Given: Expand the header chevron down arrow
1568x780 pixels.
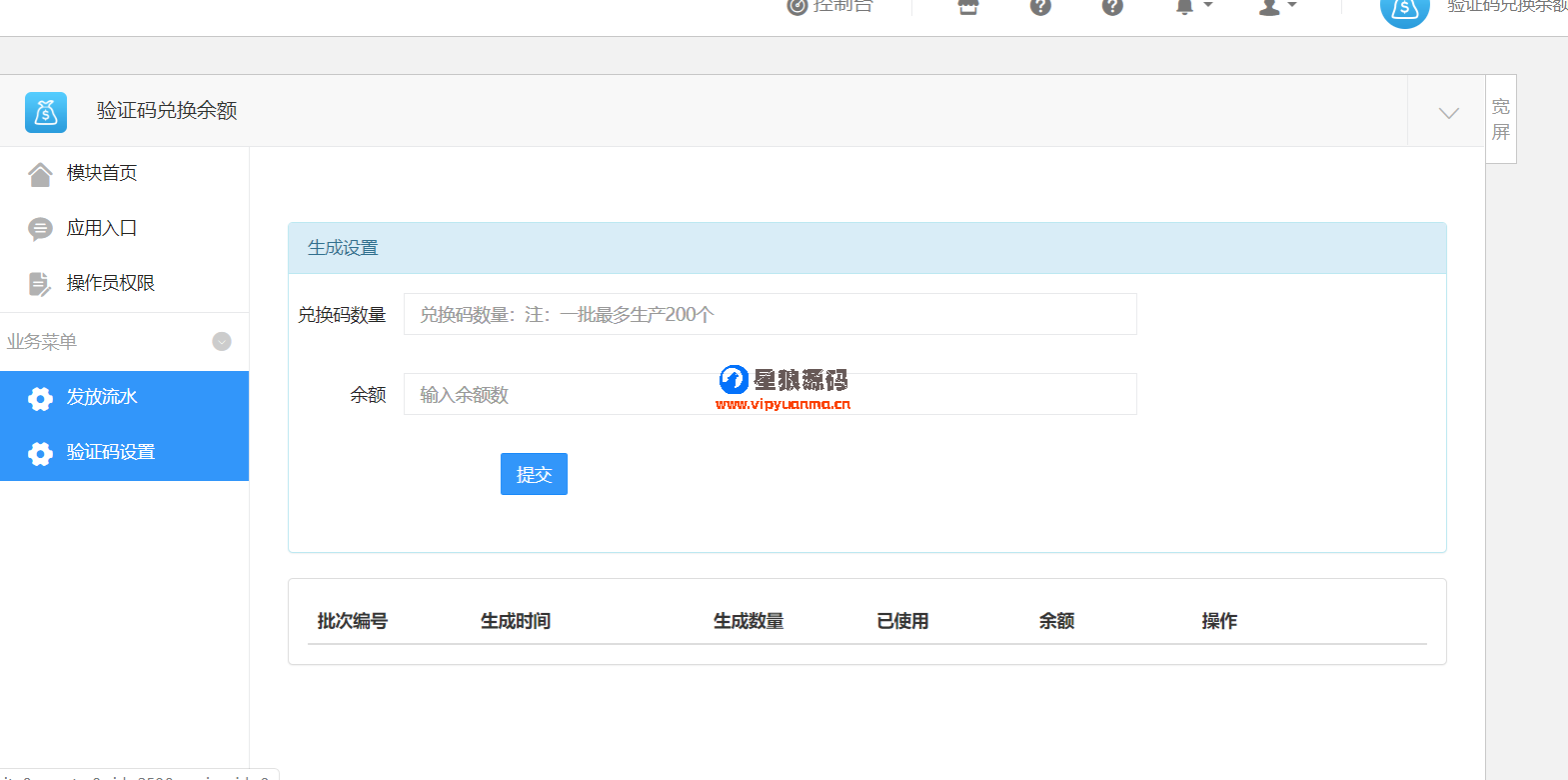Looking at the screenshot, I should click(x=1448, y=113).
